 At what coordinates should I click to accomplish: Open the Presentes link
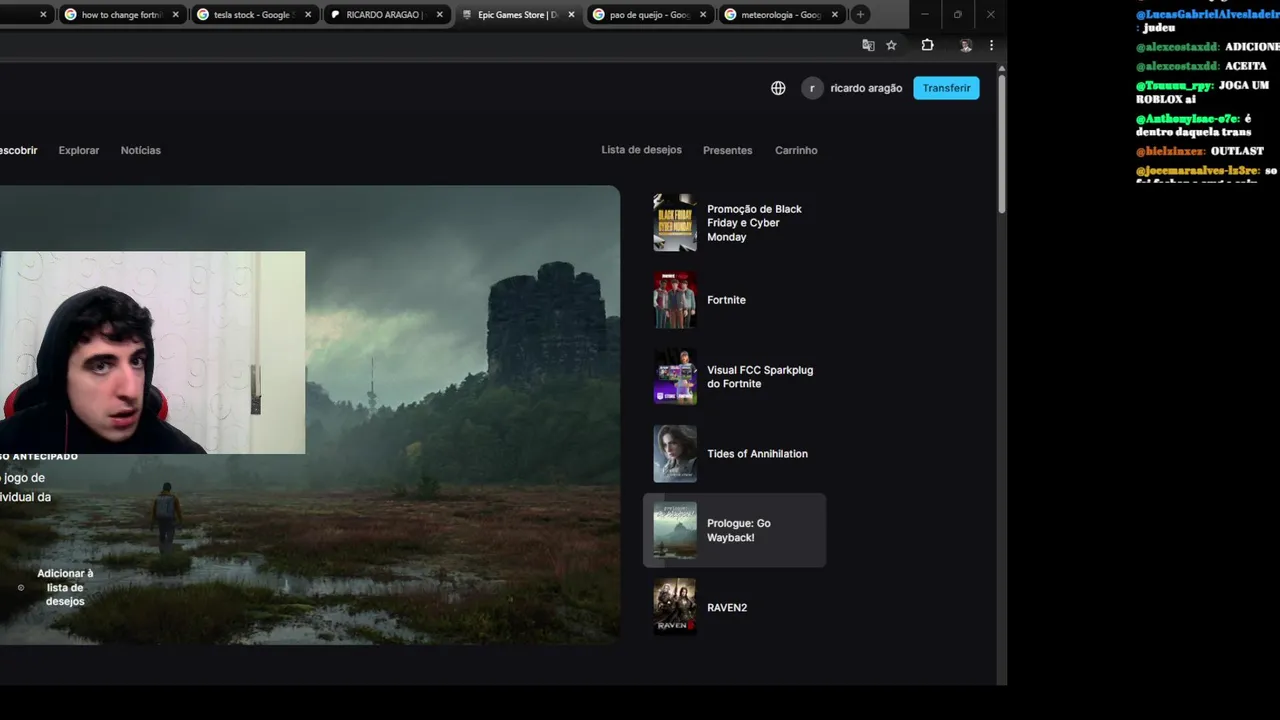pyautogui.click(x=727, y=150)
